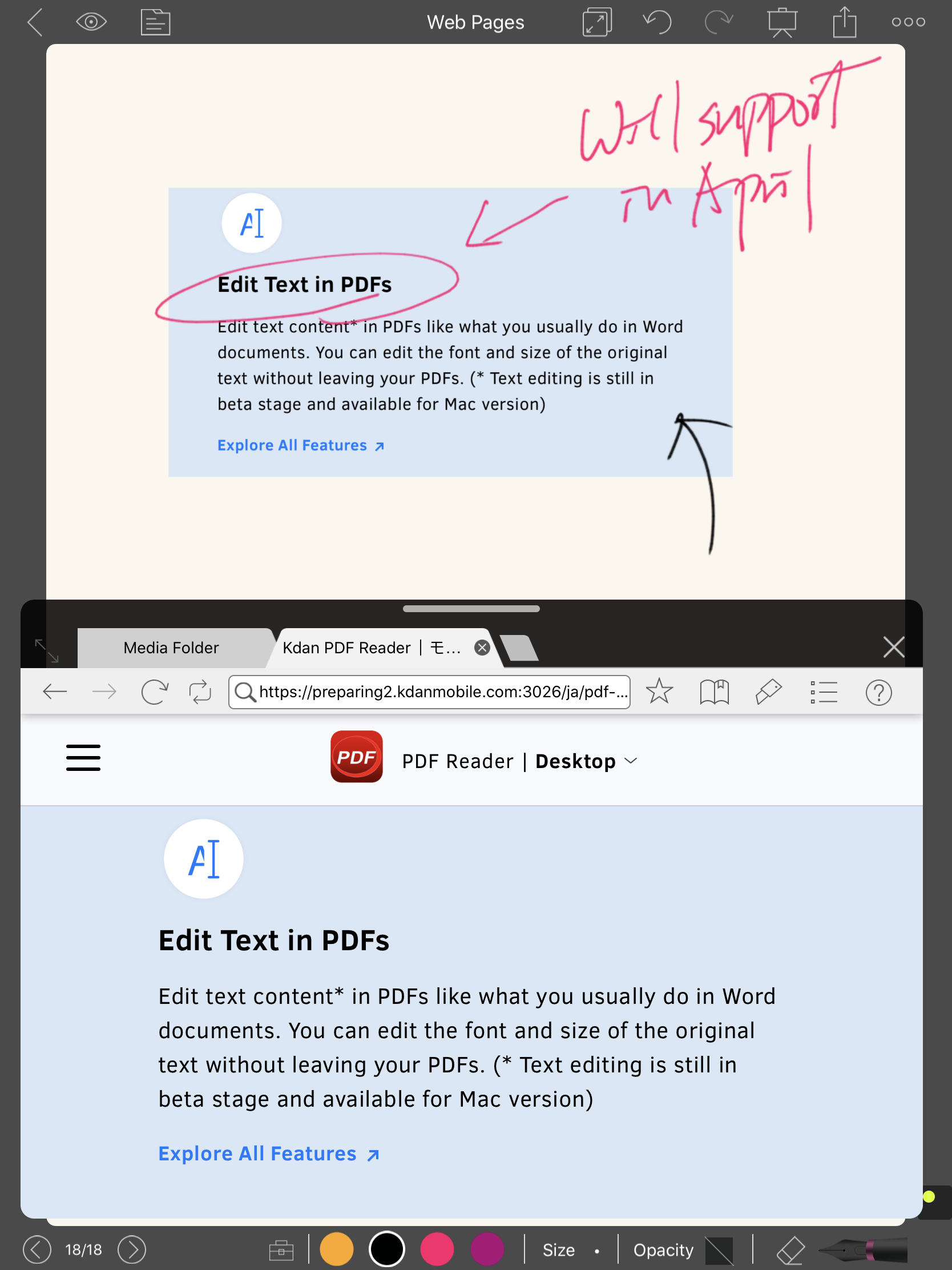
Task: Select the fountain pen tool
Action: 862,1249
